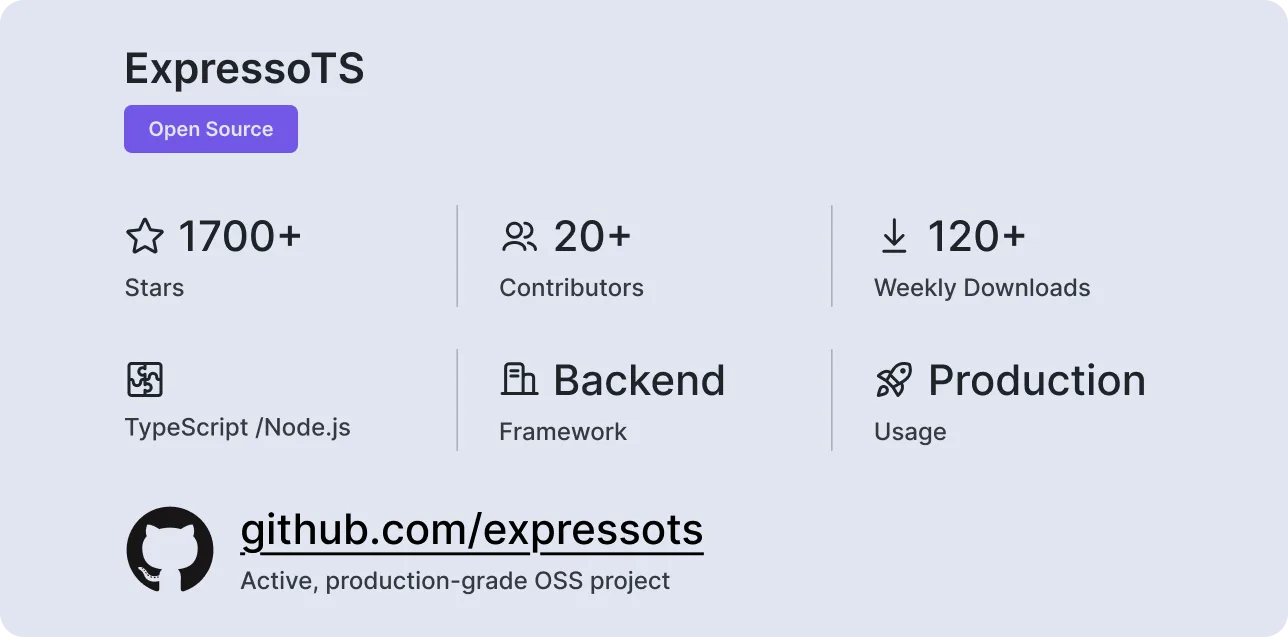
Task: Click the Stars label
Action: pos(154,288)
